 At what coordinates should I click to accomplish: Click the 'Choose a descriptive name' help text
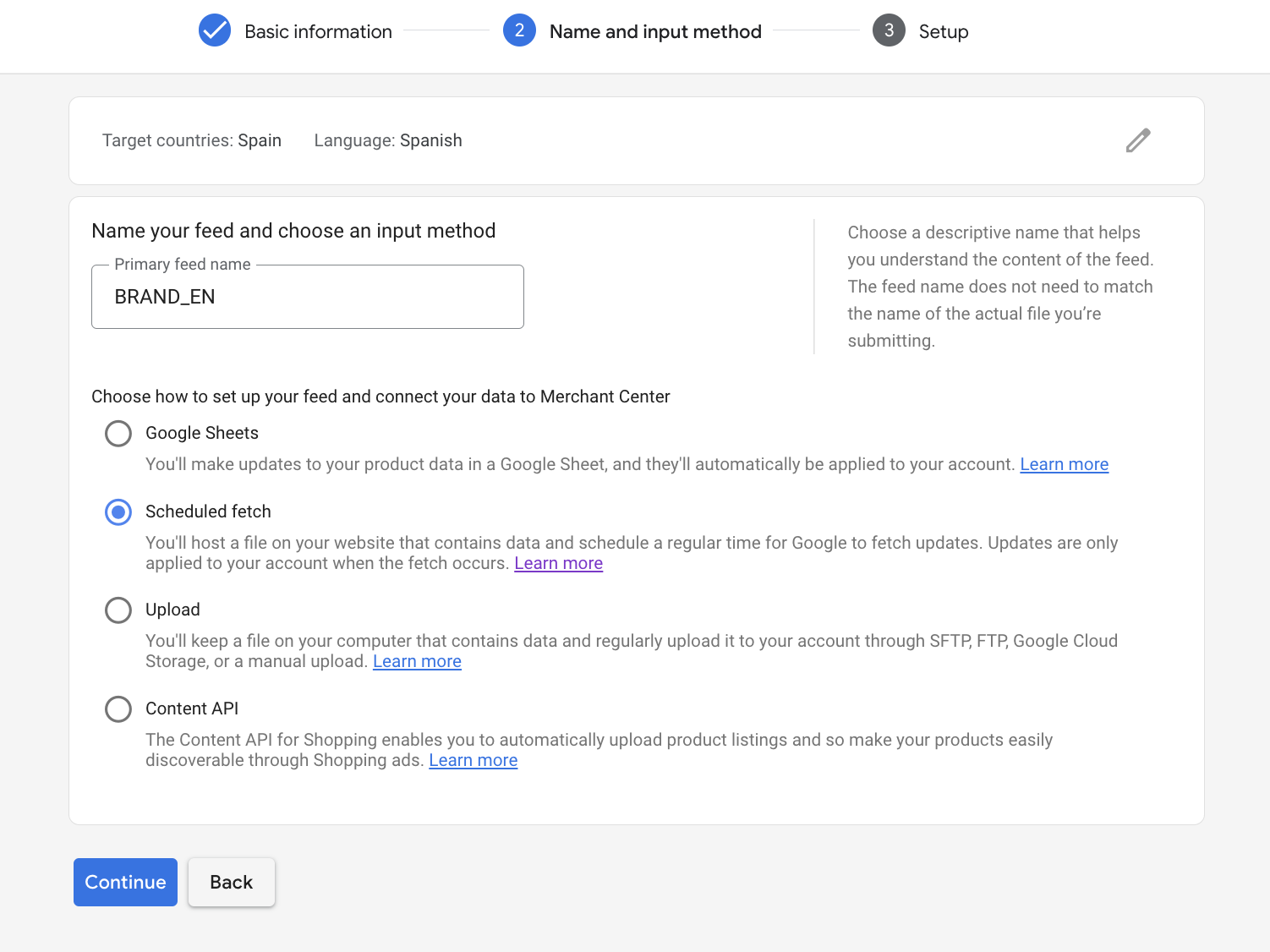(x=1000, y=287)
